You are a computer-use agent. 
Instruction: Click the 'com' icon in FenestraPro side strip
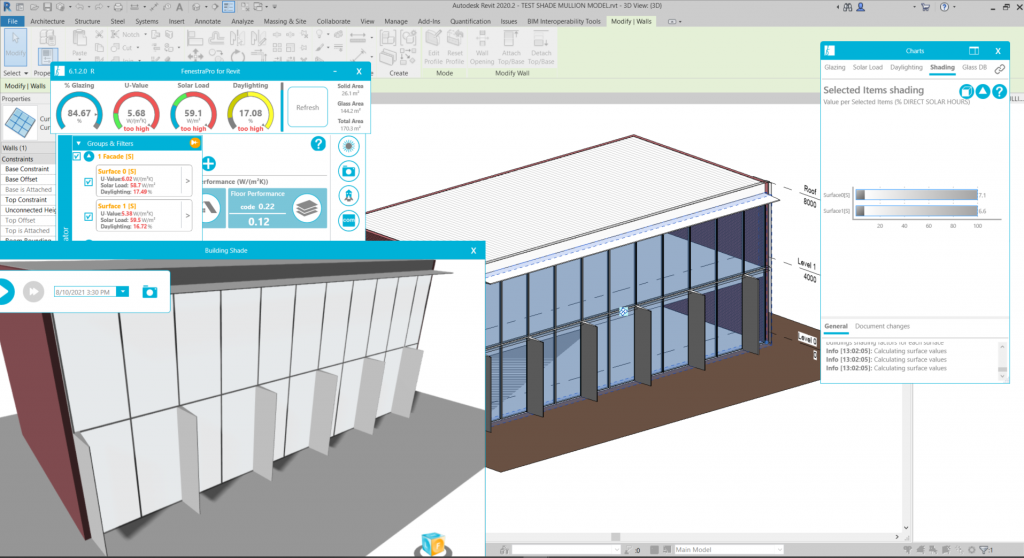coord(349,220)
